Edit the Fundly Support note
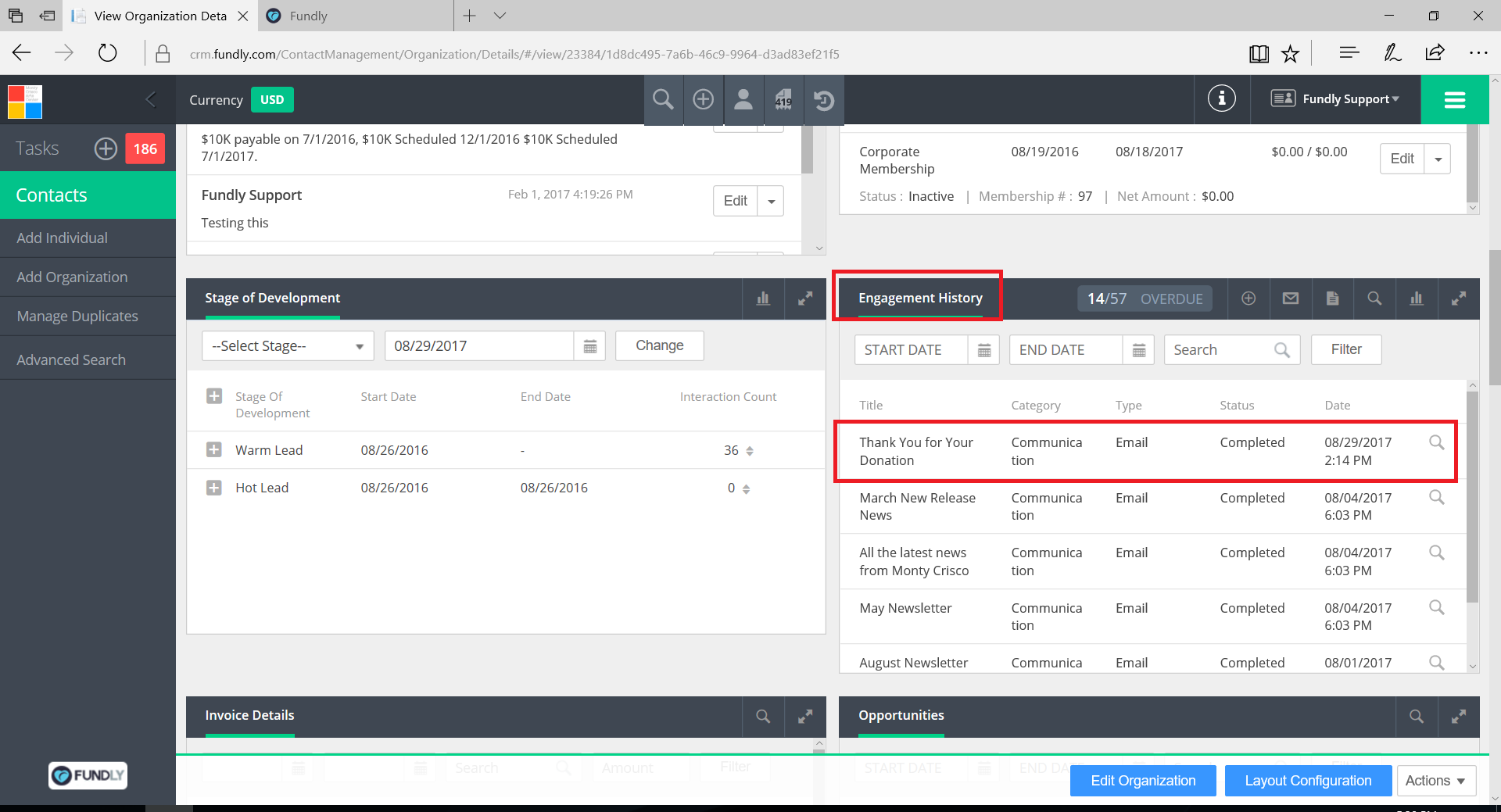The height and width of the screenshot is (812, 1501). pyautogui.click(x=736, y=201)
